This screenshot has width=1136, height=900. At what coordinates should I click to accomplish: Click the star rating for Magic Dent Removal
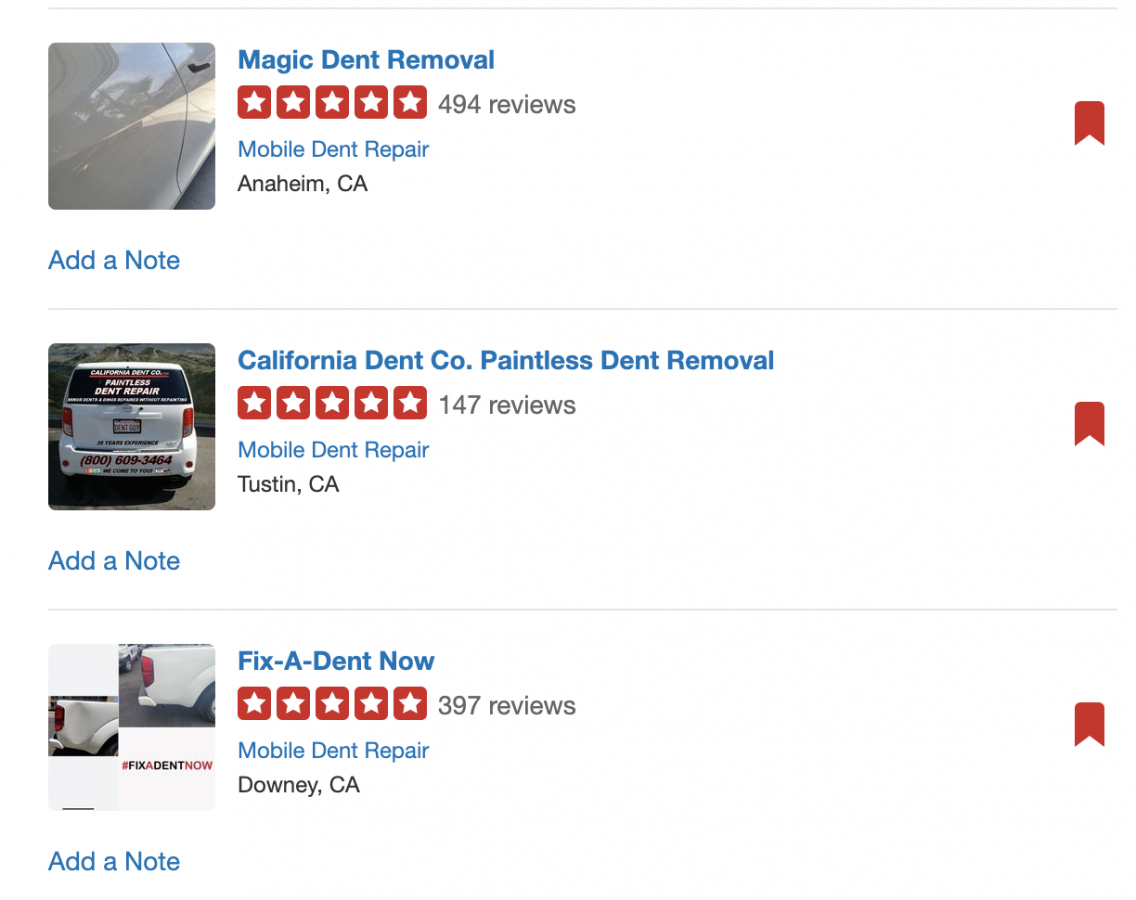click(x=332, y=103)
